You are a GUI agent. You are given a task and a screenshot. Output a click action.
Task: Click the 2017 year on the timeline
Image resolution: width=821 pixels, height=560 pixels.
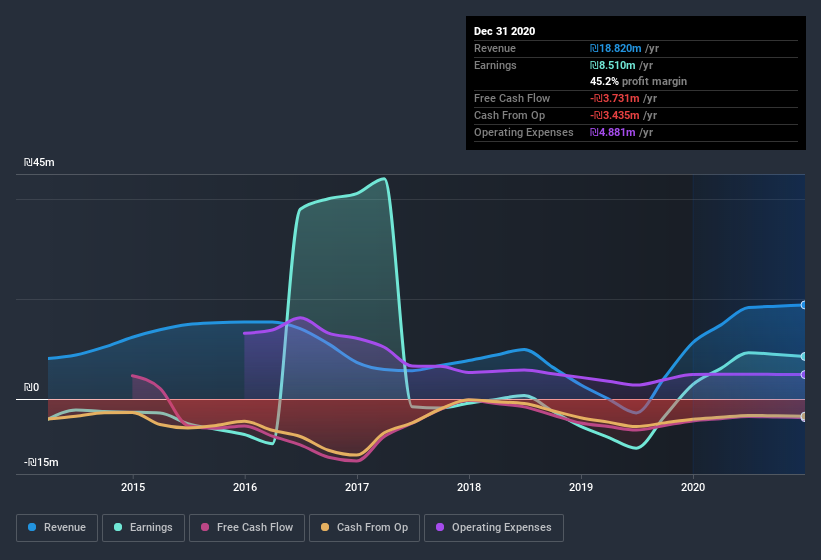(357, 487)
